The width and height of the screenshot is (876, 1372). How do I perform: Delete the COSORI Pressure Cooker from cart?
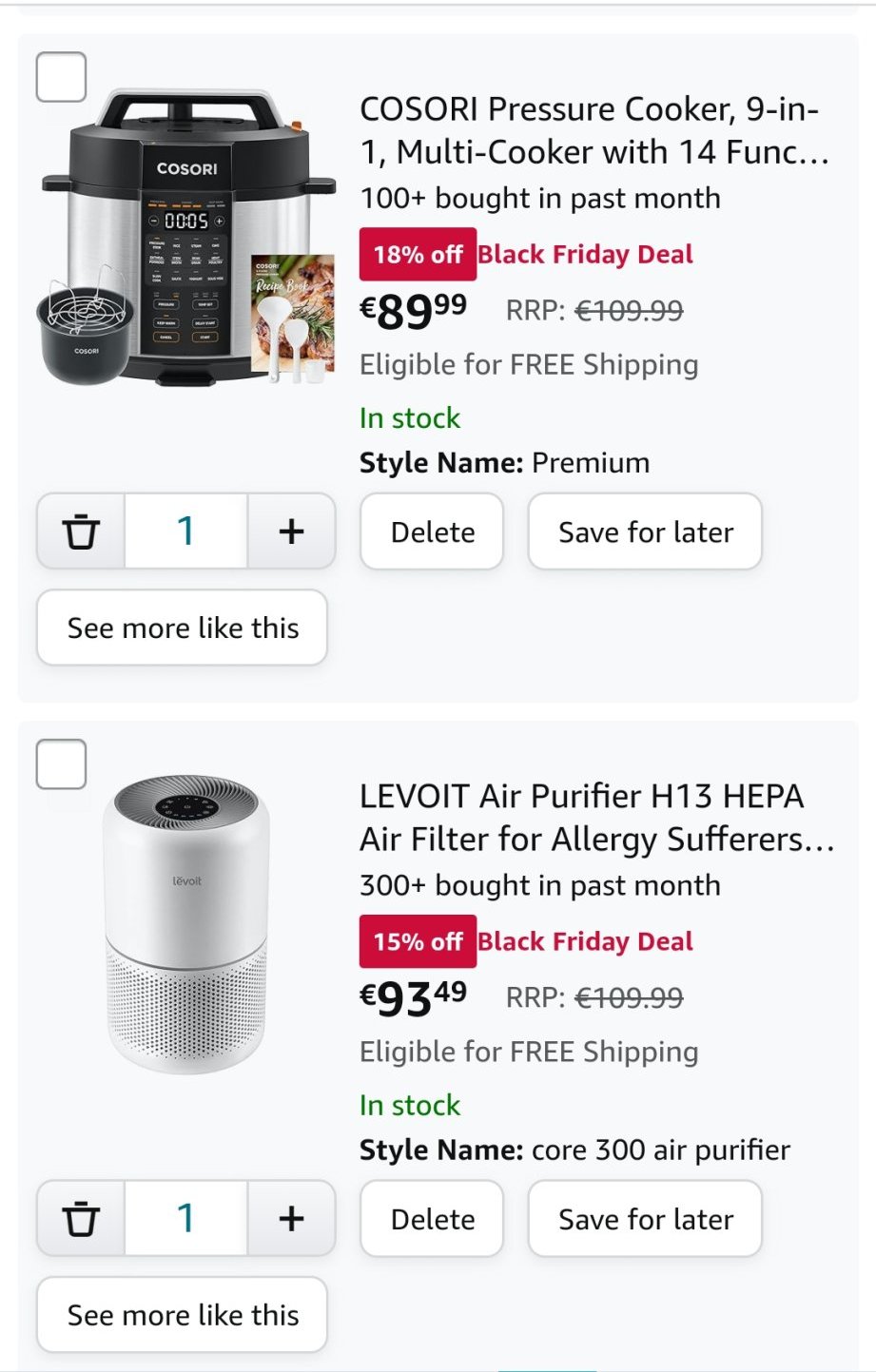[x=432, y=532]
